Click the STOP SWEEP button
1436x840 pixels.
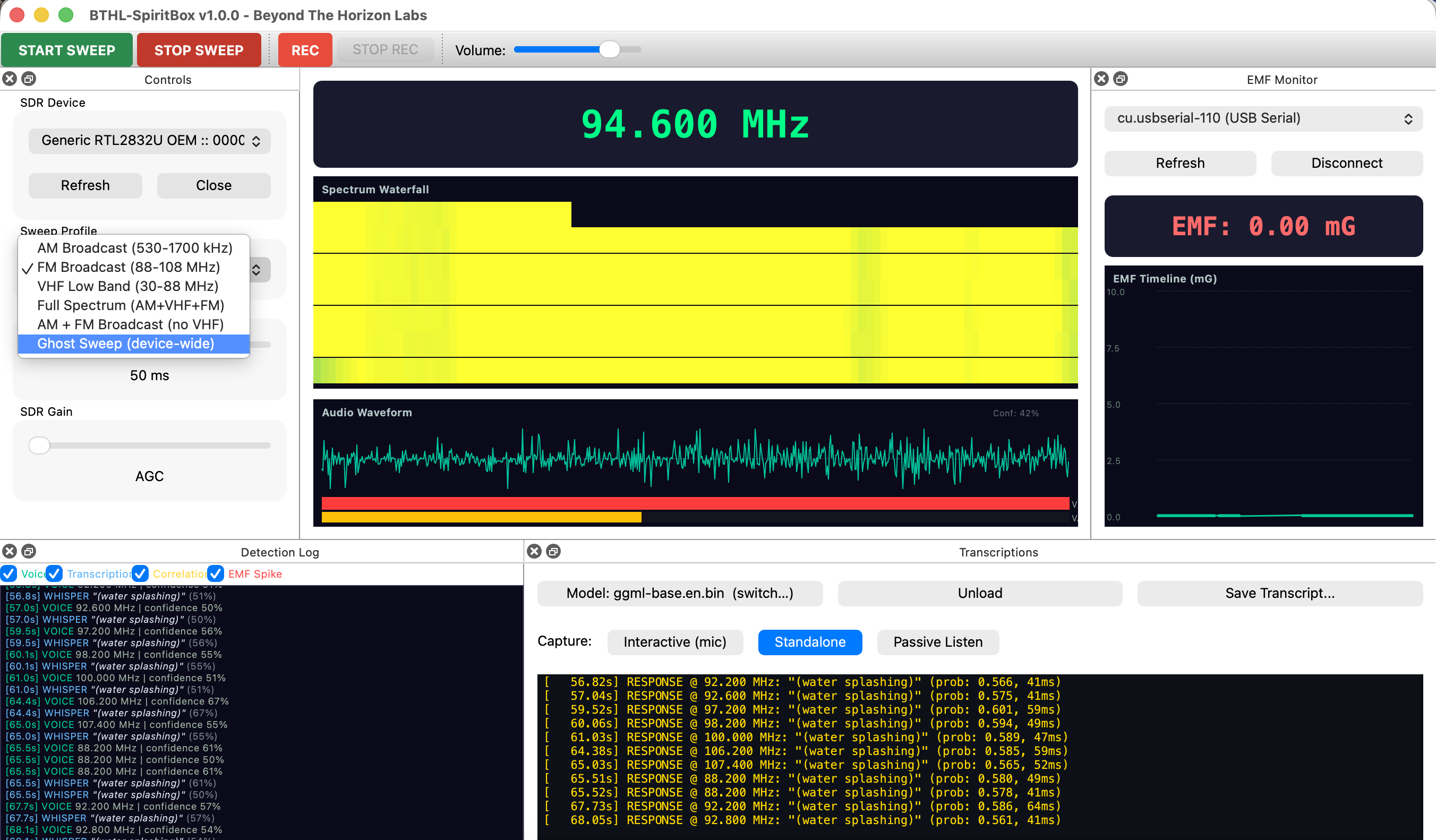pos(199,50)
